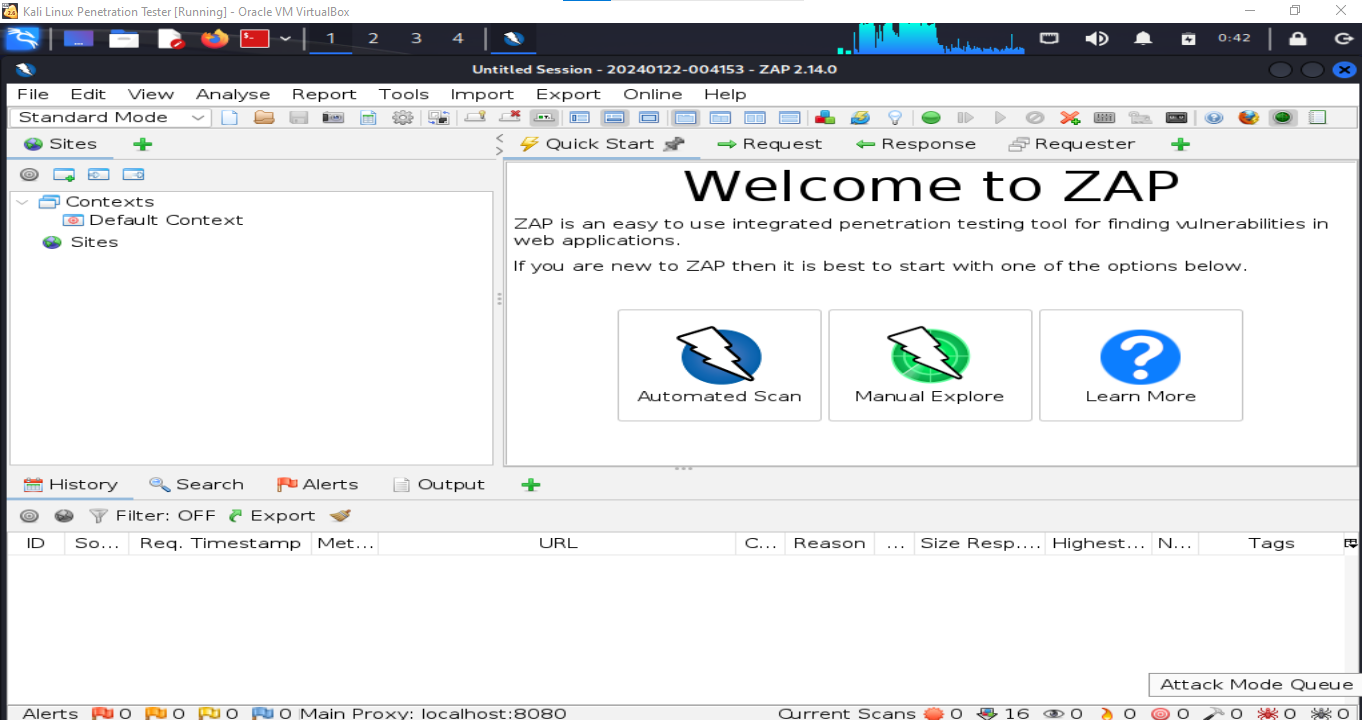This screenshot has width=1362, height=720.
Task: Click the Manage Add-ons colored blocks icon
Action: (x=825, y=118)
